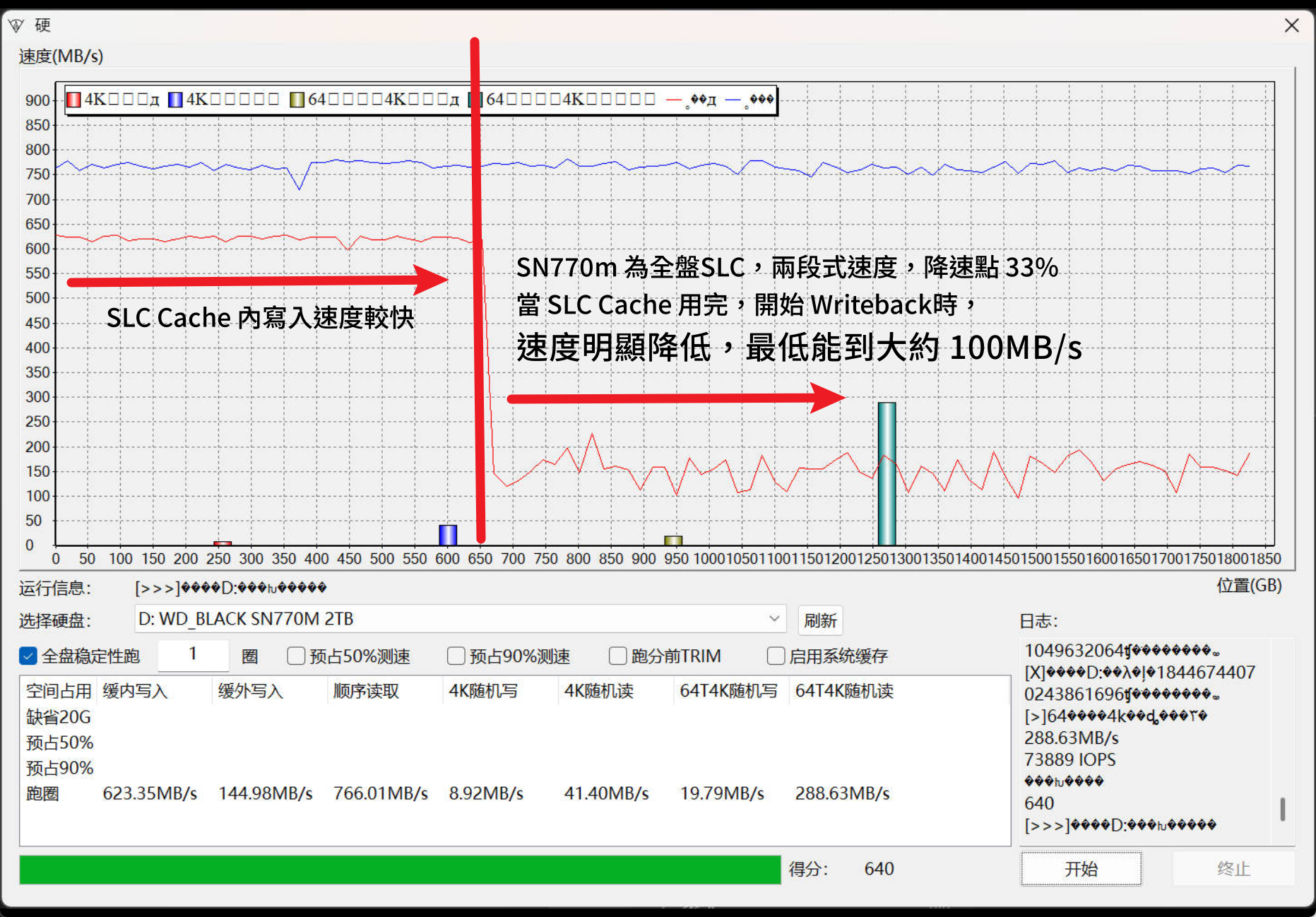Click the 运行信息 label
Viewport: 1316px width, 917px height.
55,588
